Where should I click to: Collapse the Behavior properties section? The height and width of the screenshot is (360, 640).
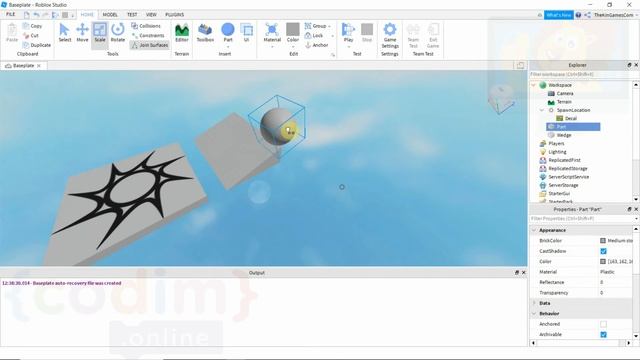(534, 313)
